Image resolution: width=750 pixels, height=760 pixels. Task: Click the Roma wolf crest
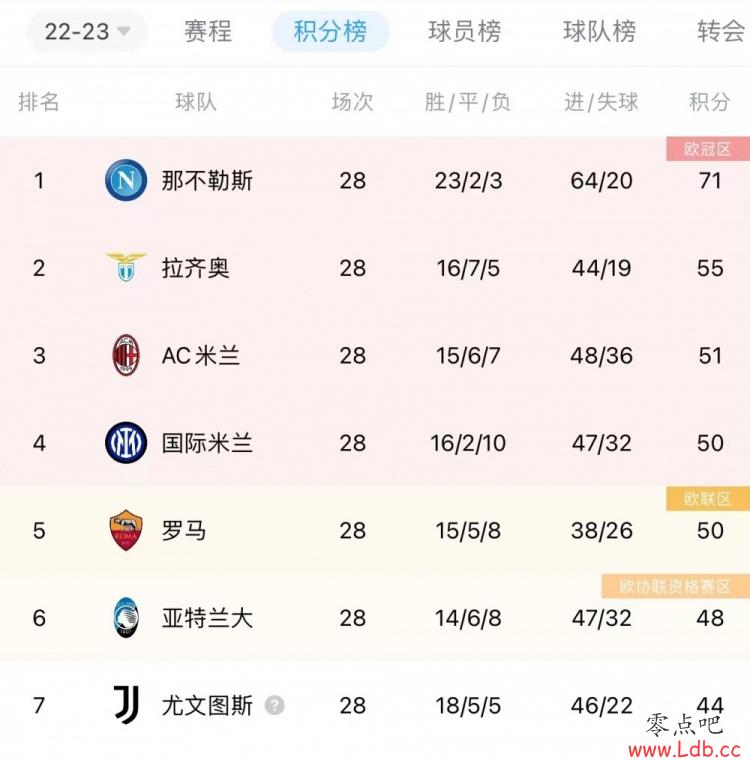(126, 530)
